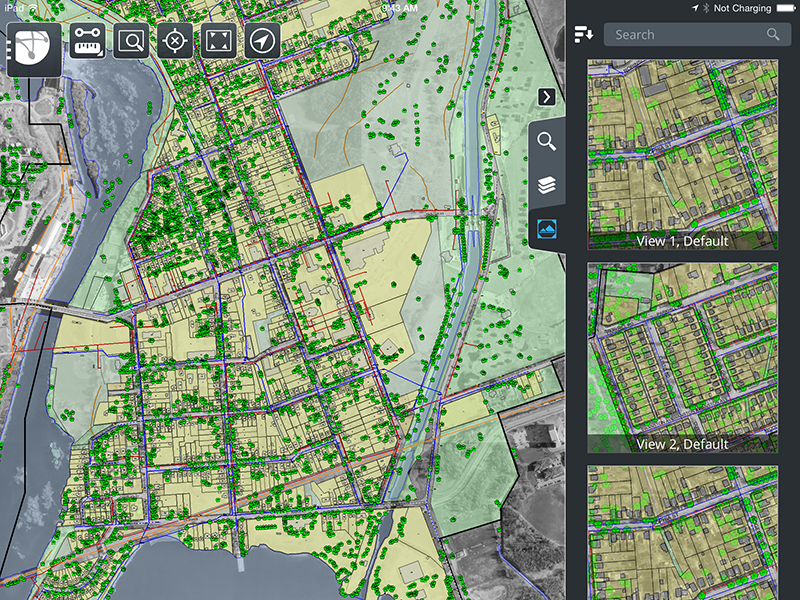
Task: Select the Measure distance ruler tool
Action: point(88,41)
